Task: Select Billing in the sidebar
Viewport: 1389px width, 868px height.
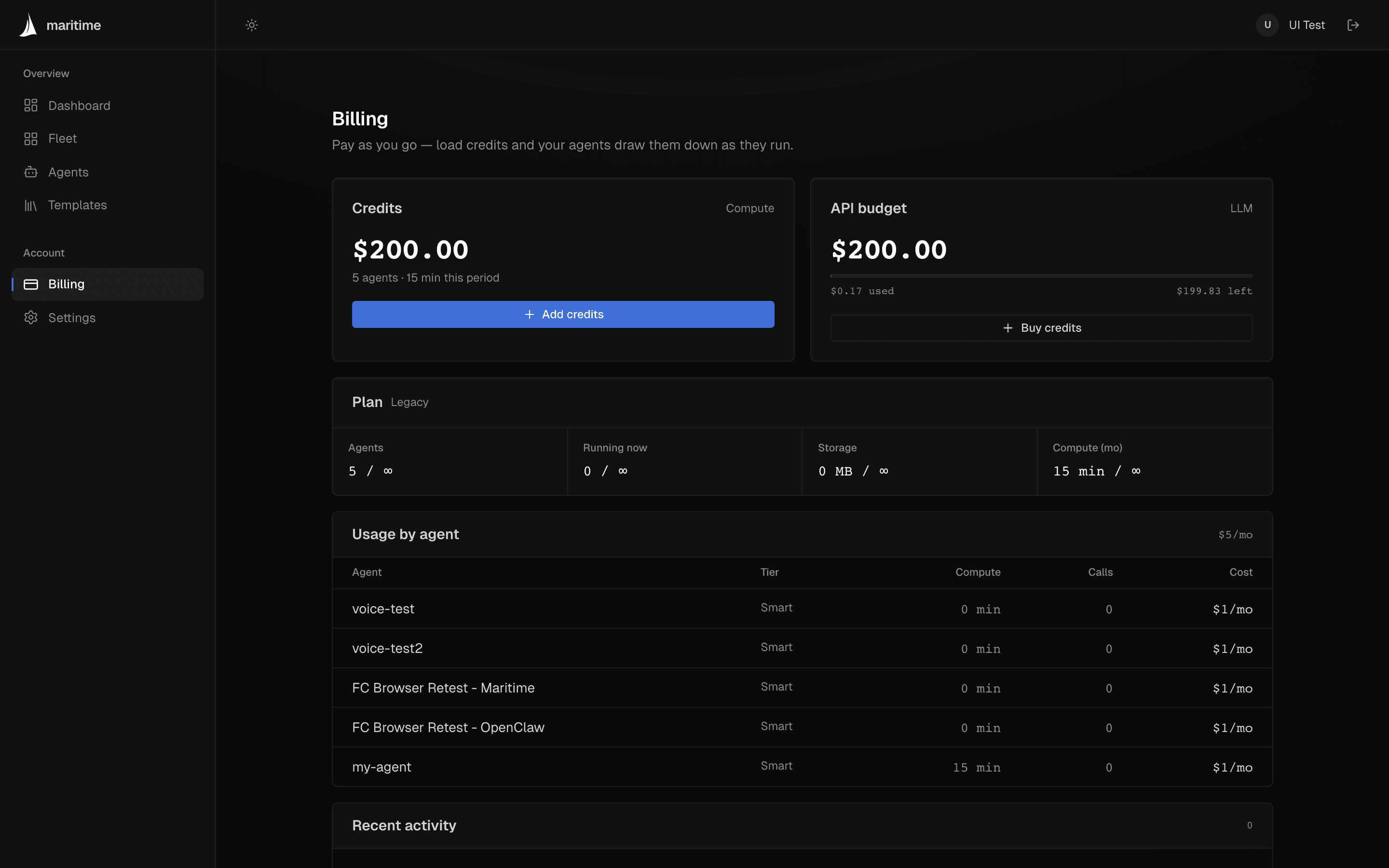Action: (x=108, y=284)
